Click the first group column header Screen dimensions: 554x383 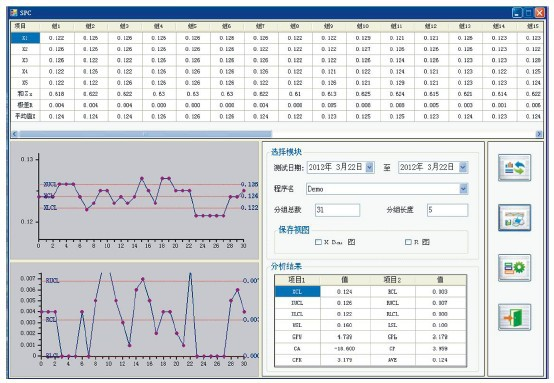57,26
